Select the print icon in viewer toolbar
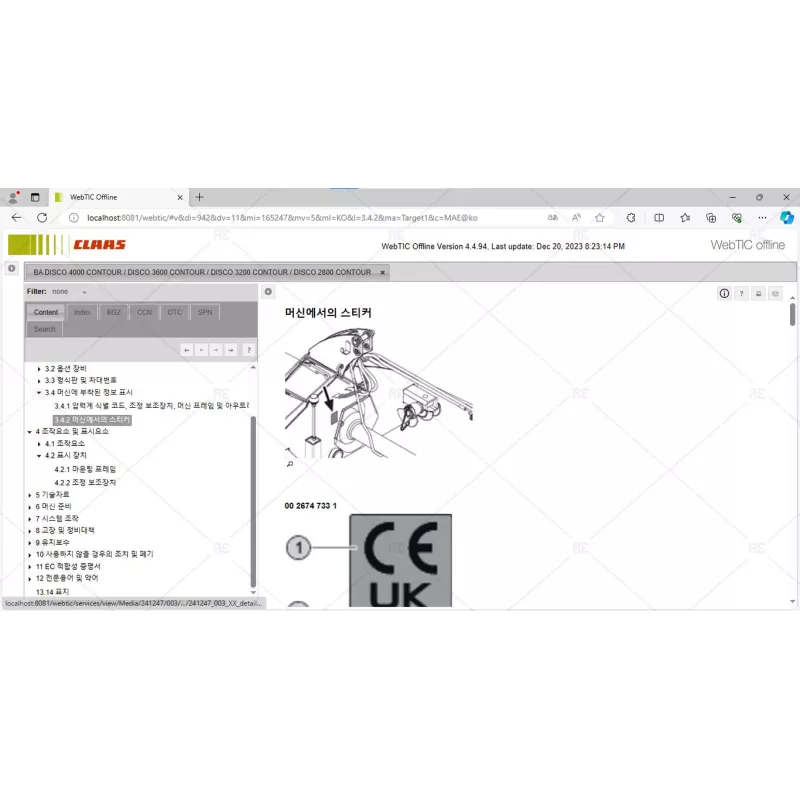 (758, 293)
